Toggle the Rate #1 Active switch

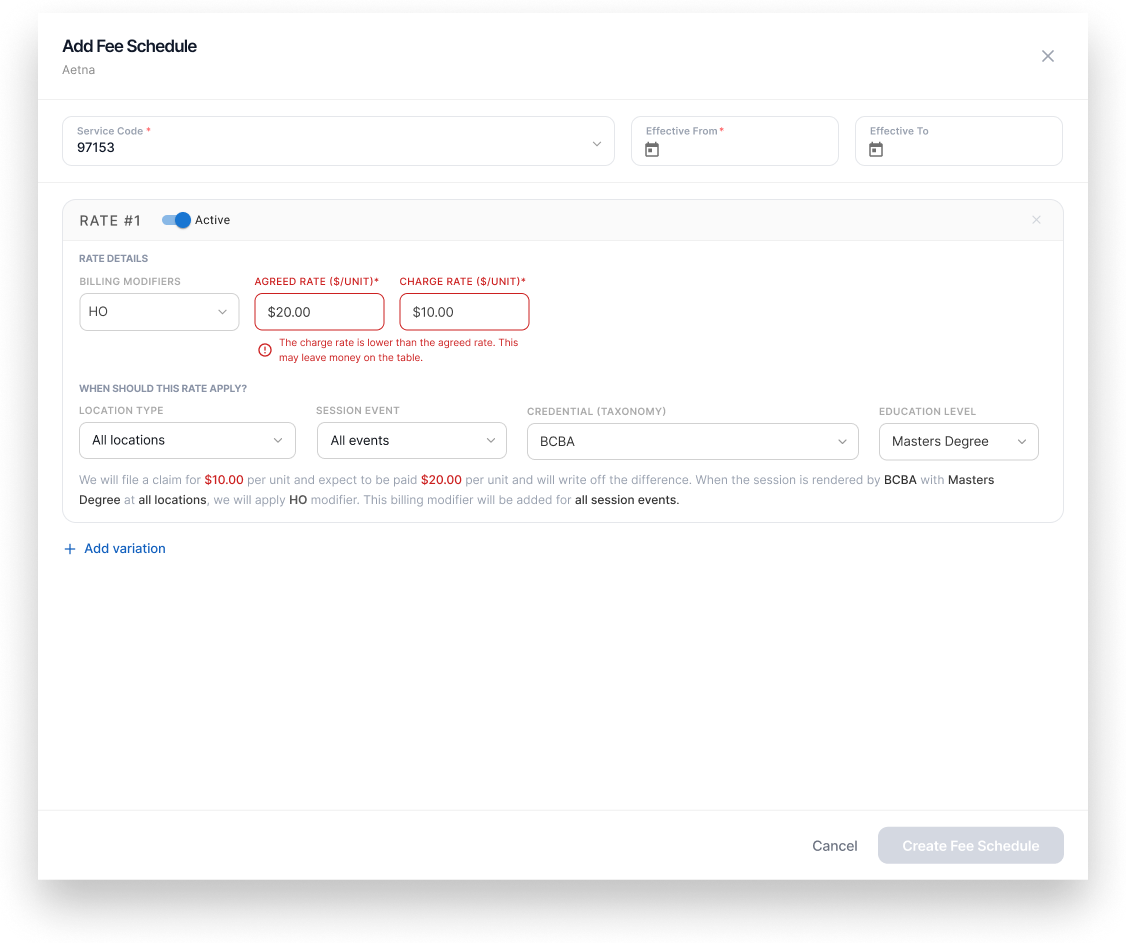(x=176, y=220)
